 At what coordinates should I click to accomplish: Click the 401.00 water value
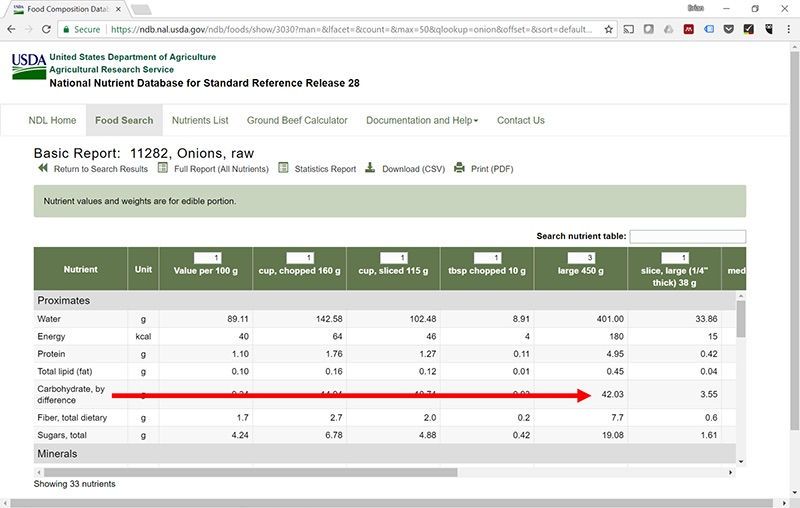click(x=610, y=319)
